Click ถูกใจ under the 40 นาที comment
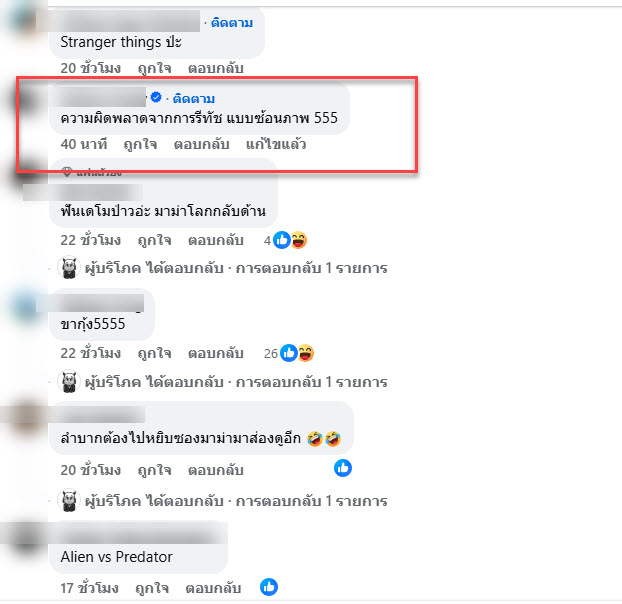 click(x=140, y=144)
